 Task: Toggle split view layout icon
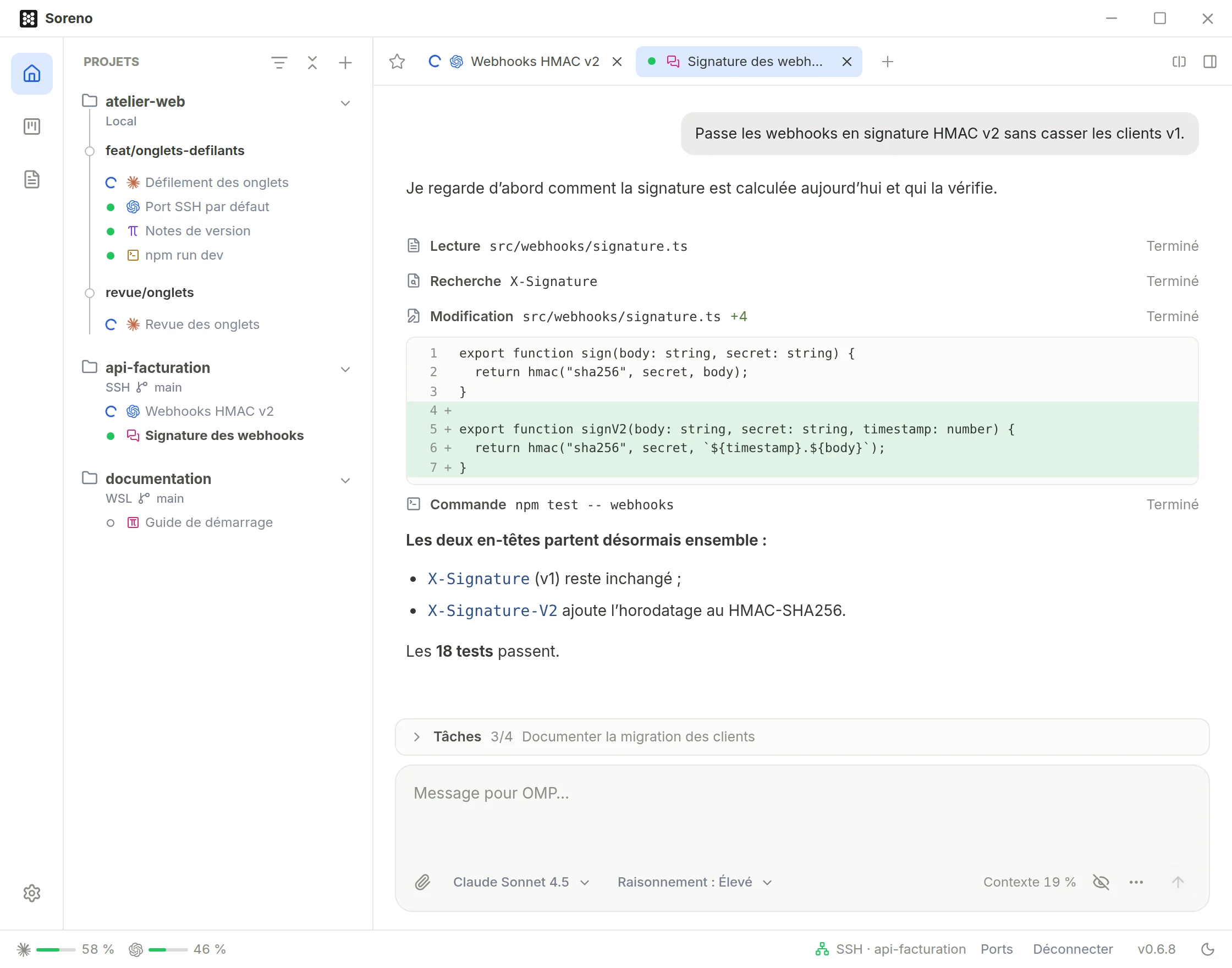pyautogui.click(x=1179, y=61)
